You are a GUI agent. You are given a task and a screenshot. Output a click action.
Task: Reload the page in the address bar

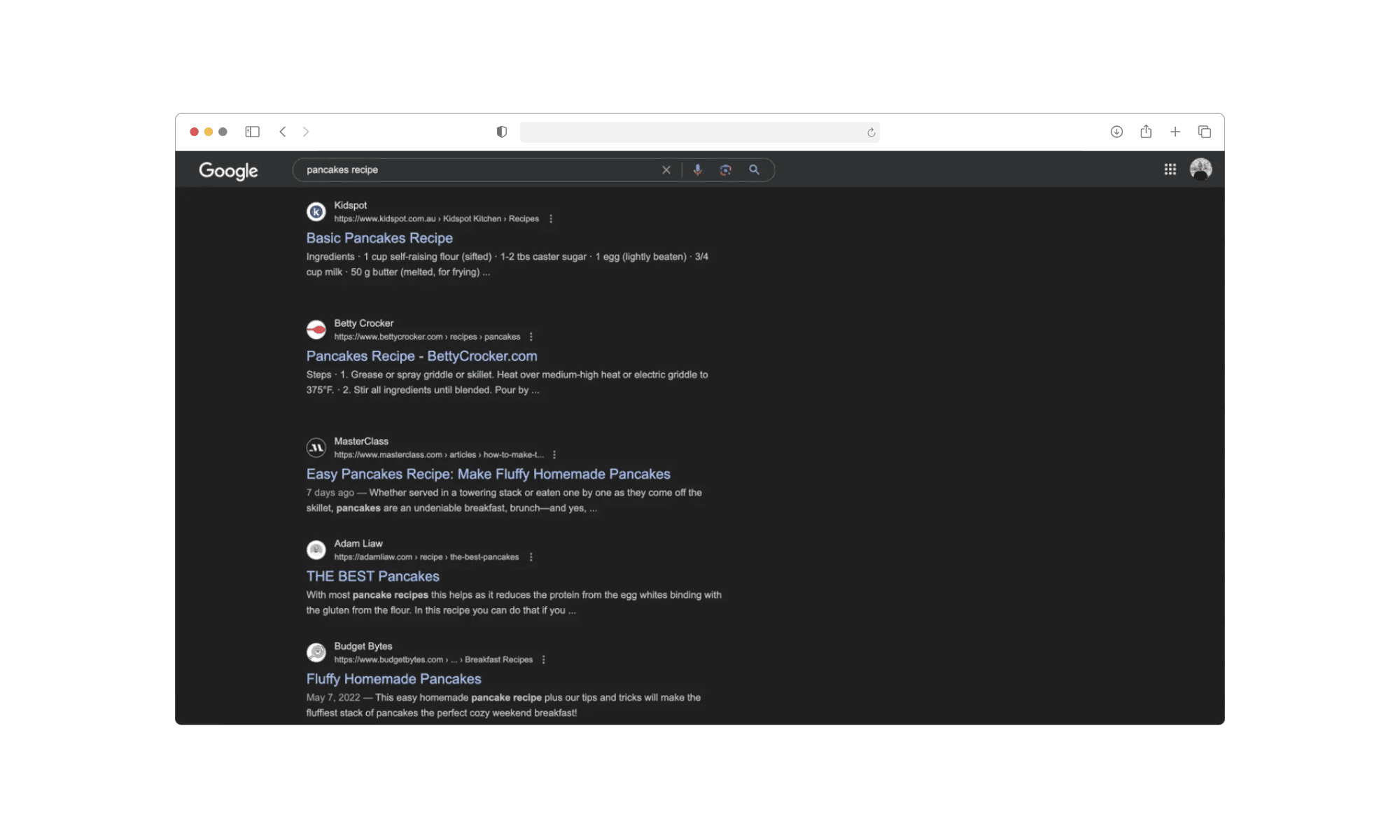(871, 132)
